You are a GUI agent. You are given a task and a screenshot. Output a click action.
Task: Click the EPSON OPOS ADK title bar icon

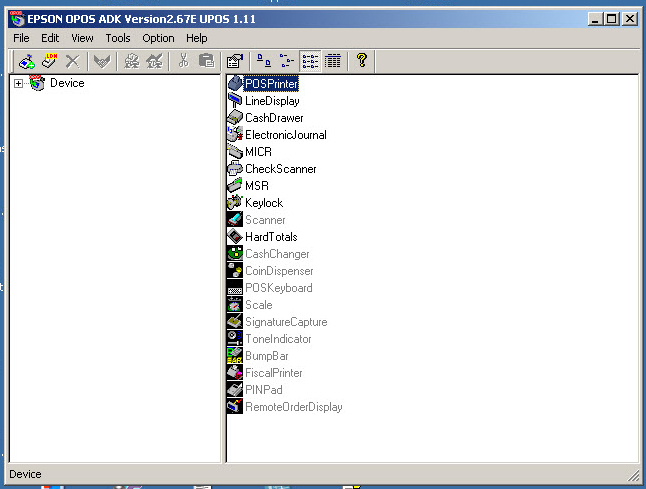(17, 19)
